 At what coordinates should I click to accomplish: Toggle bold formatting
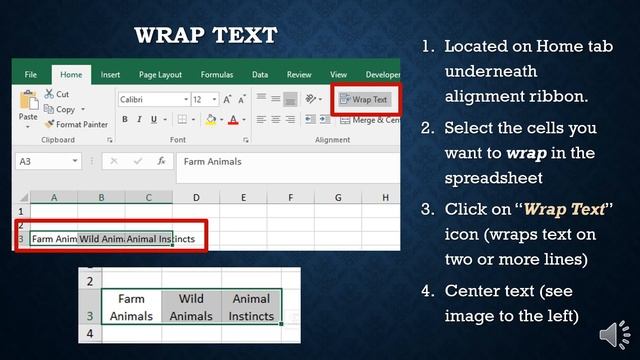click(125, 119)
